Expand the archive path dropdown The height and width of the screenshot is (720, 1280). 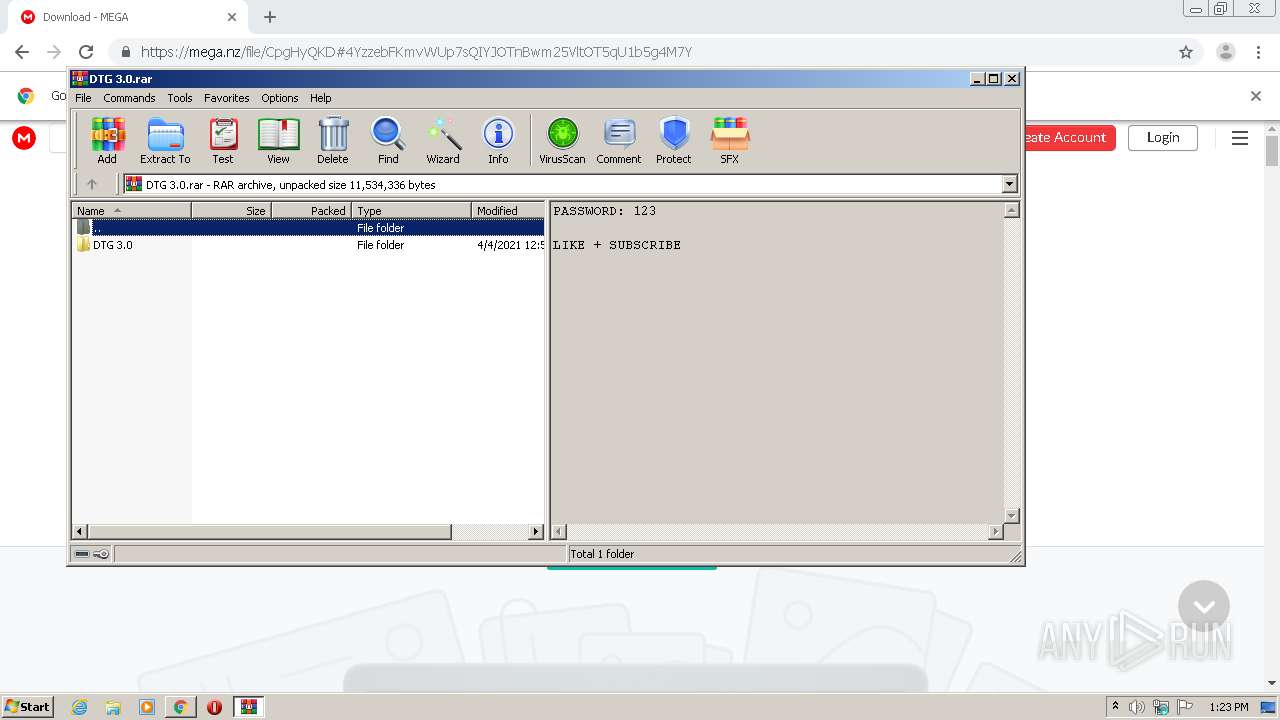click(1009, 184)
